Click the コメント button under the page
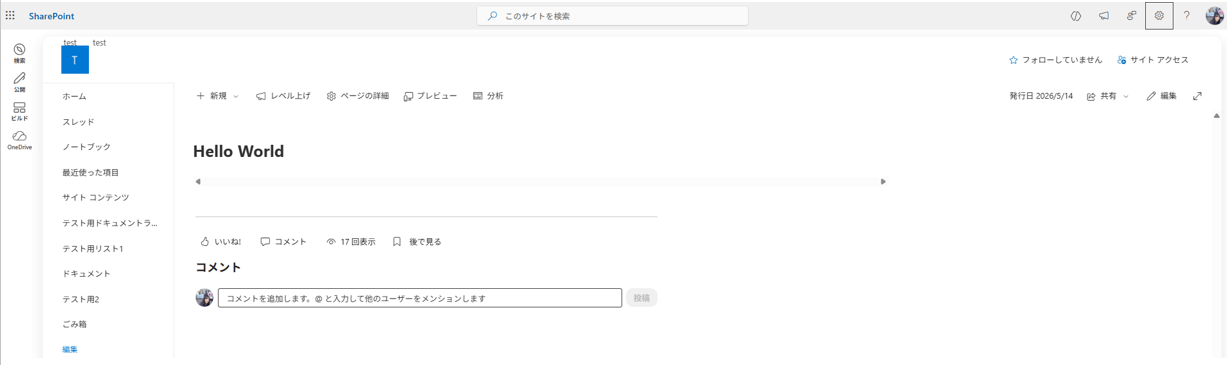 [283, 242]
